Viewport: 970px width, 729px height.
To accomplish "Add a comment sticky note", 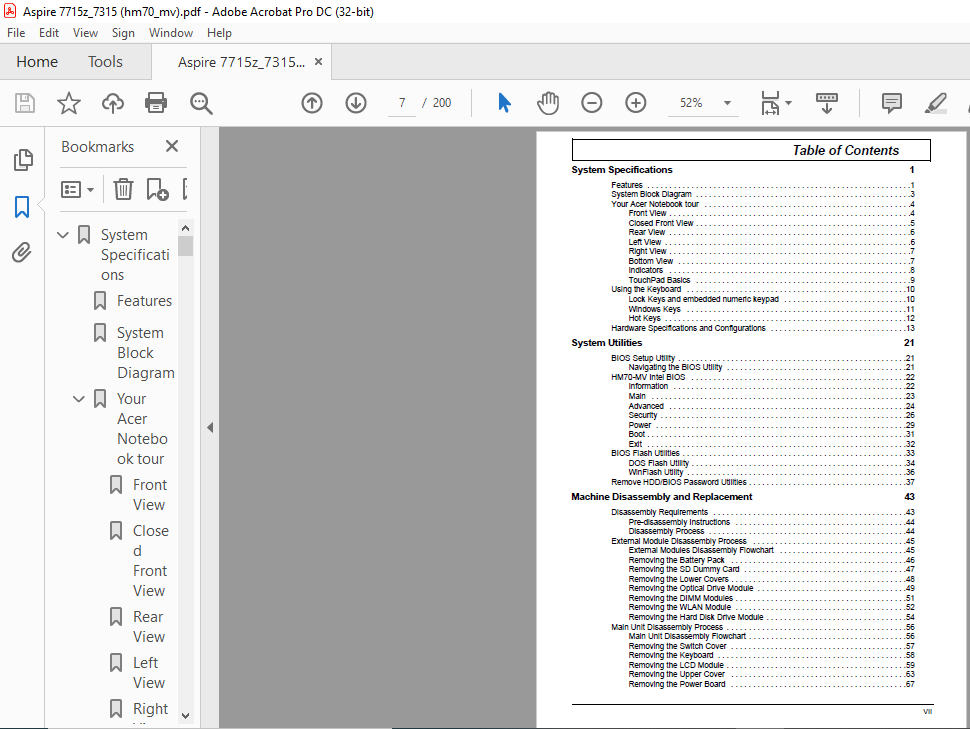I will [891, 103].
